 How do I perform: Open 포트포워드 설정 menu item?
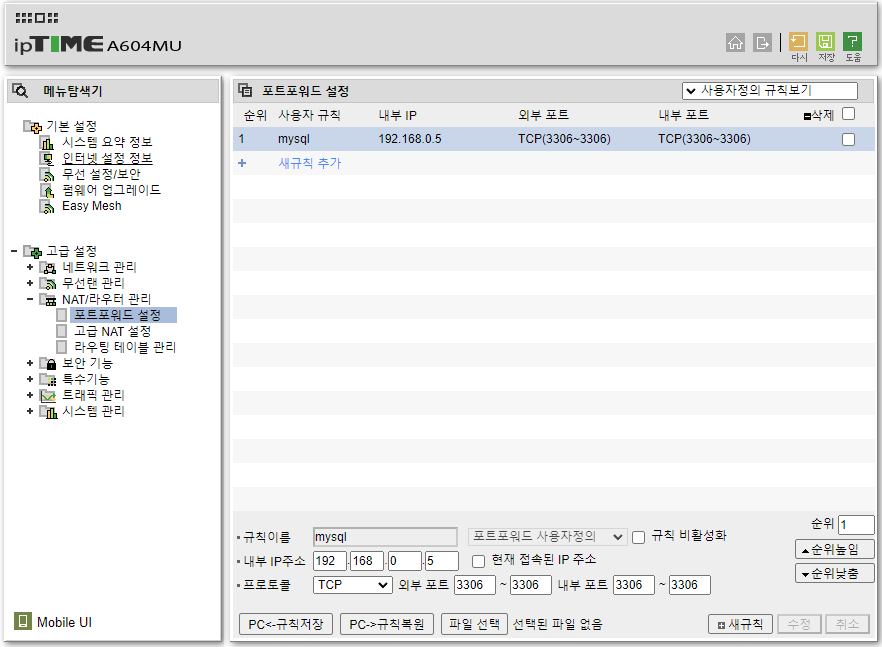pos(118,315)
